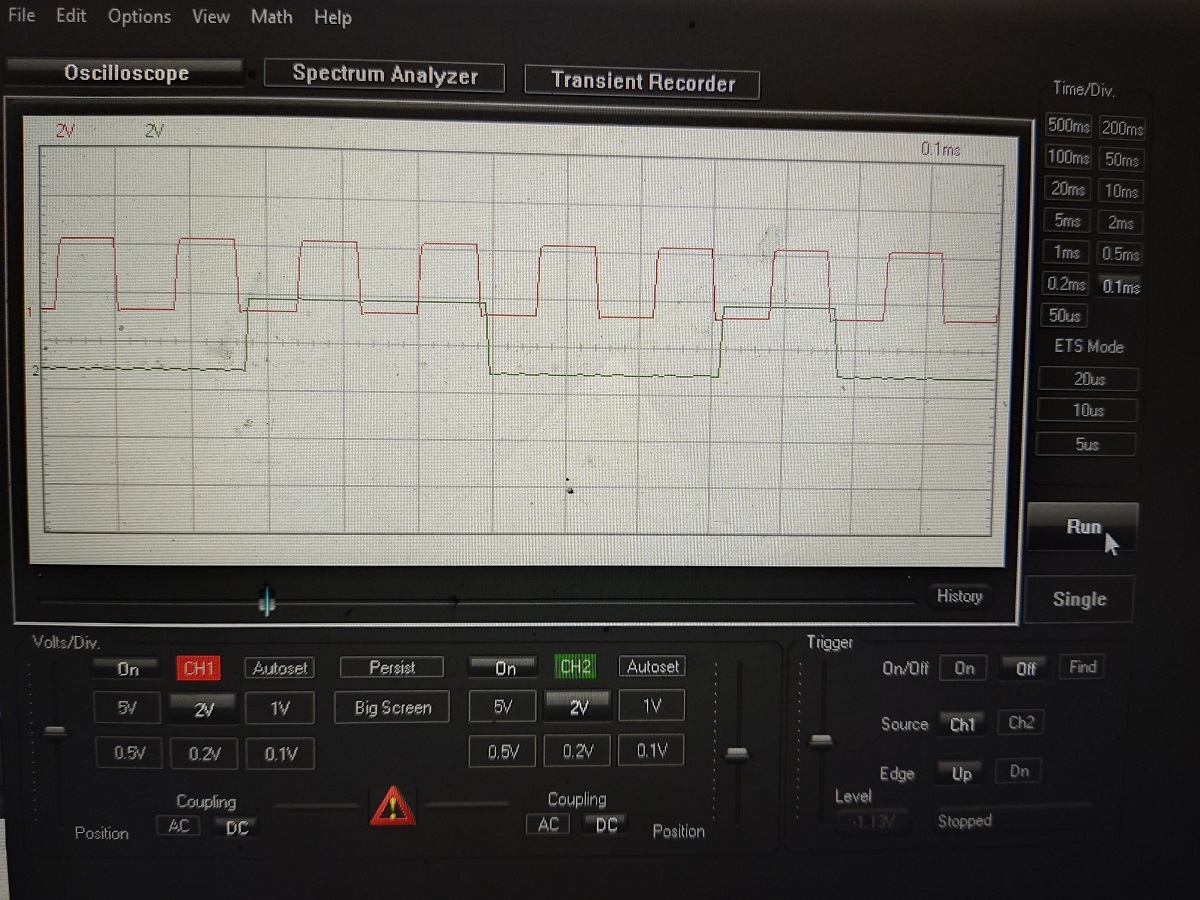Switch to Big Screen view

pyautogui.click(x=392, y=707)
